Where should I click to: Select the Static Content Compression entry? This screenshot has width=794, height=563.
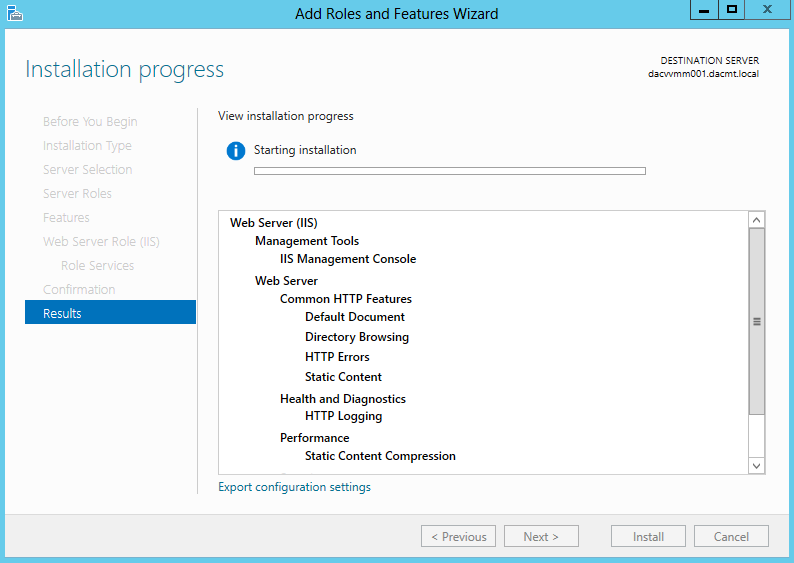pos(380,456)
